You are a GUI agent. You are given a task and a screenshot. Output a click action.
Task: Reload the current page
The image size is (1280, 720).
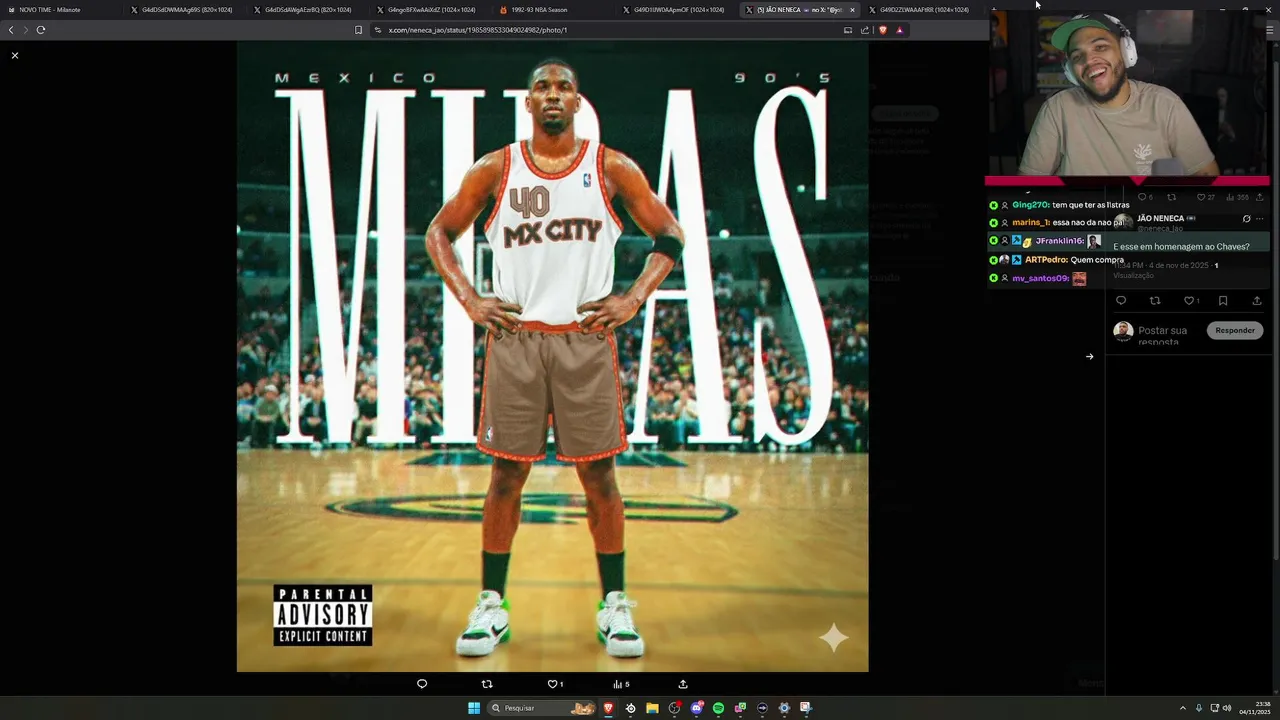(x=41, y=30)
